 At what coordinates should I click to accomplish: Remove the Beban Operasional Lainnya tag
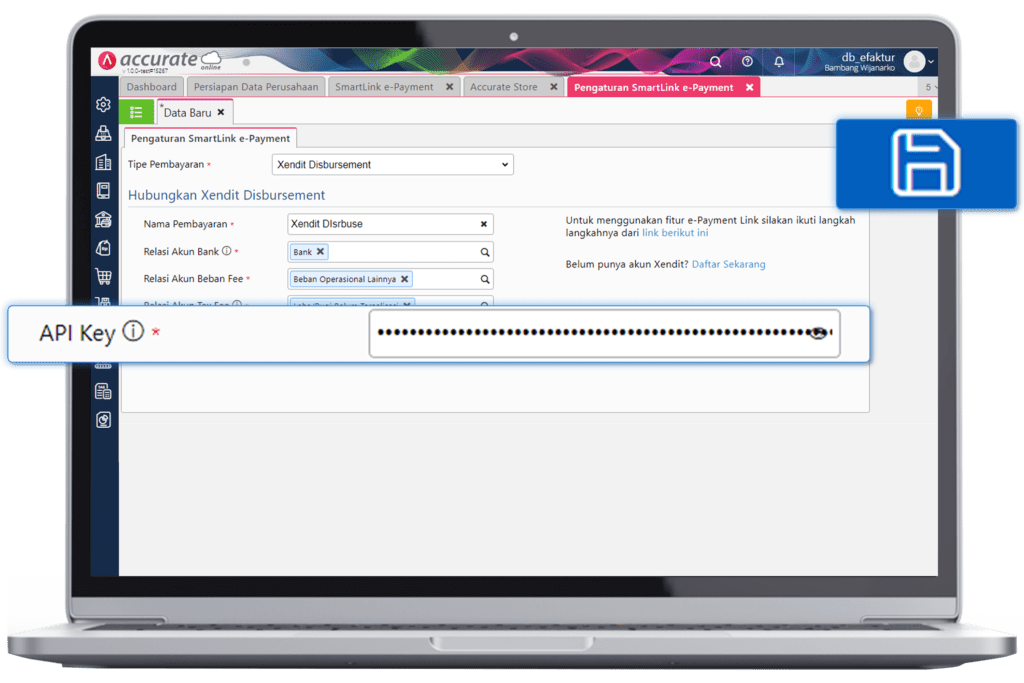404,279
